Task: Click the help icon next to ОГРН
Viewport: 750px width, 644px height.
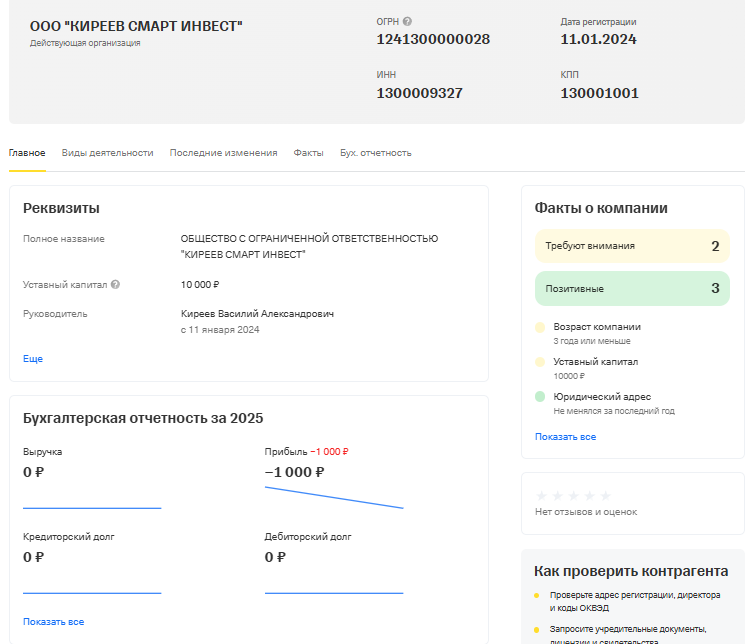Action: [x=407, y=22]
